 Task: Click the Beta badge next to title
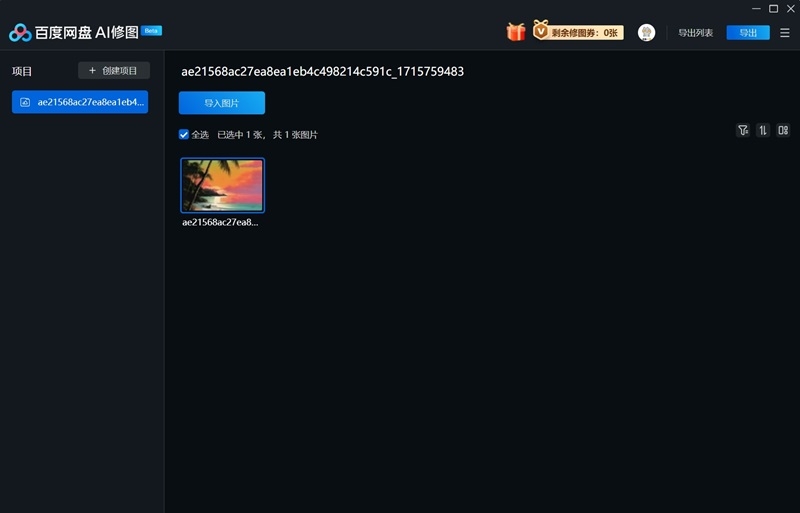(151, 31)
